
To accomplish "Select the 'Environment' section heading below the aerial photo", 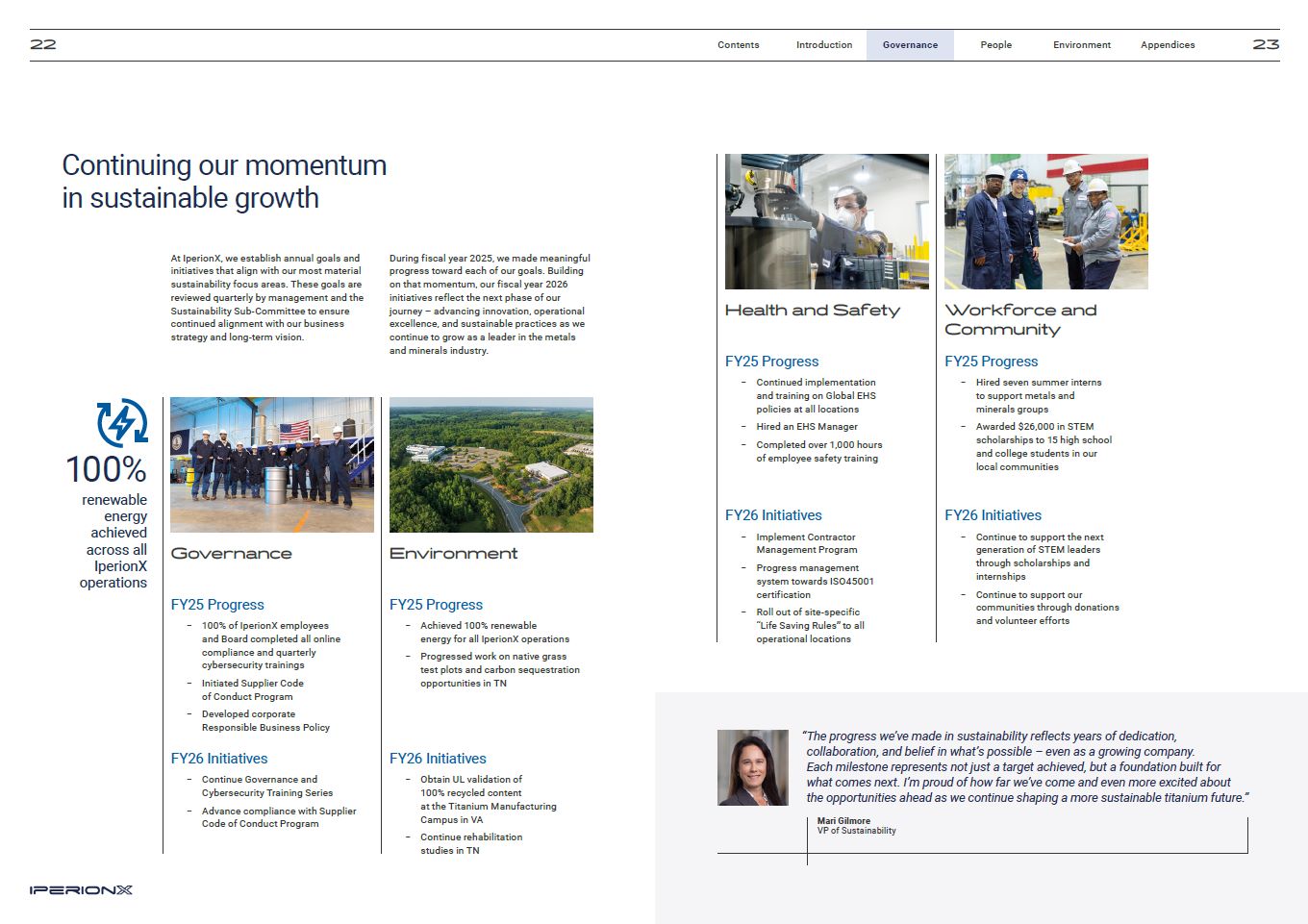I will pyautogui.click(x=454, y=554).
